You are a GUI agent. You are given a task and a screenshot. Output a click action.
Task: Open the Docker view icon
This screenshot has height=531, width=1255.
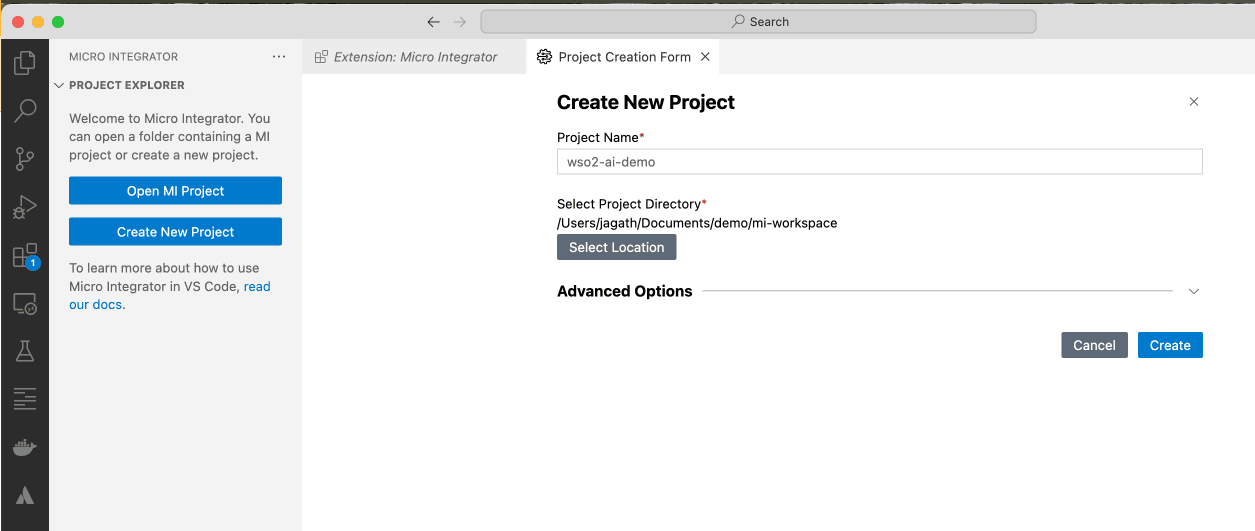[24, 447]
